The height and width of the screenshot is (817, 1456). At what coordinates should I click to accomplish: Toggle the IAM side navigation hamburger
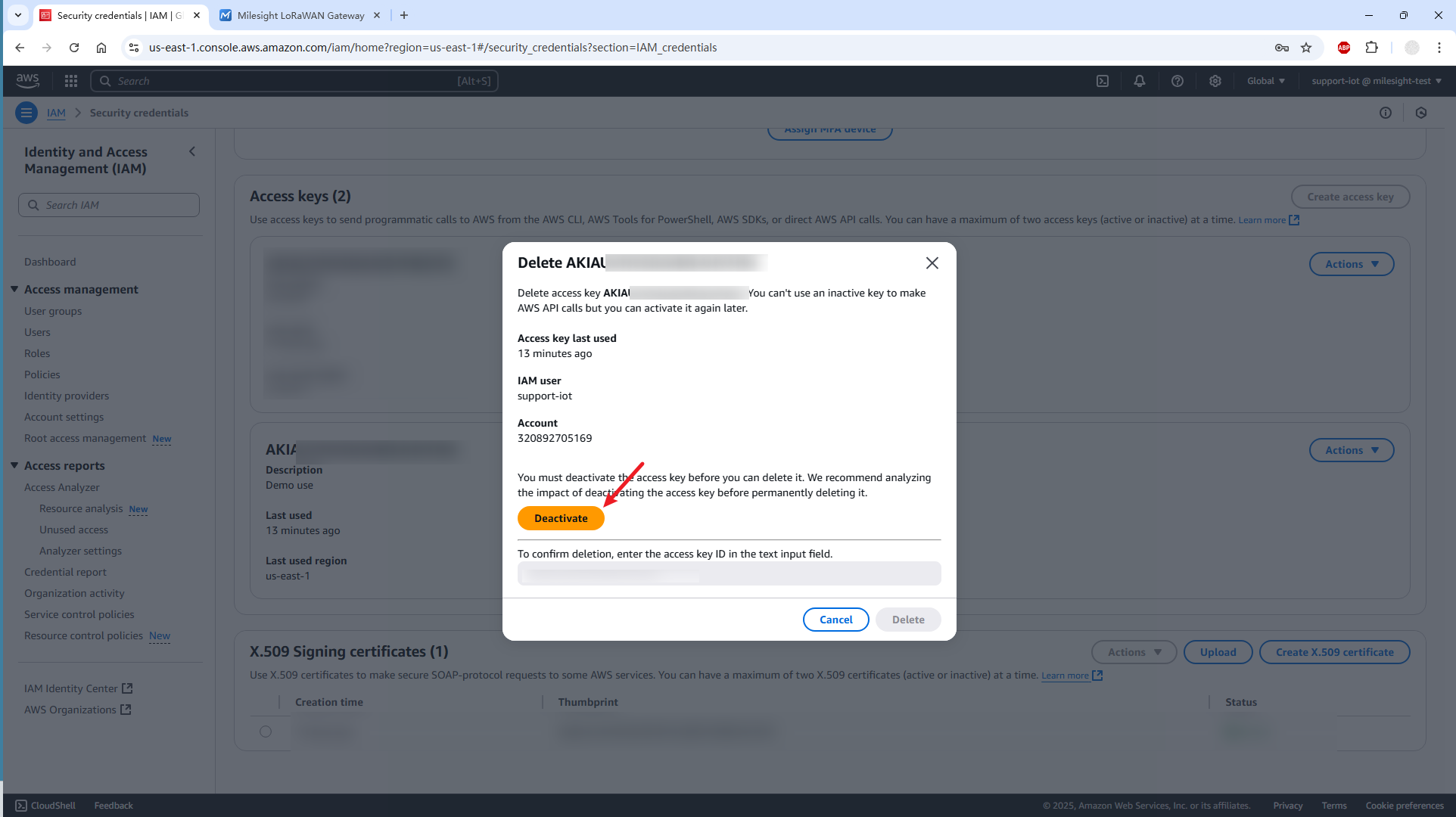click(x=26, y=113)
